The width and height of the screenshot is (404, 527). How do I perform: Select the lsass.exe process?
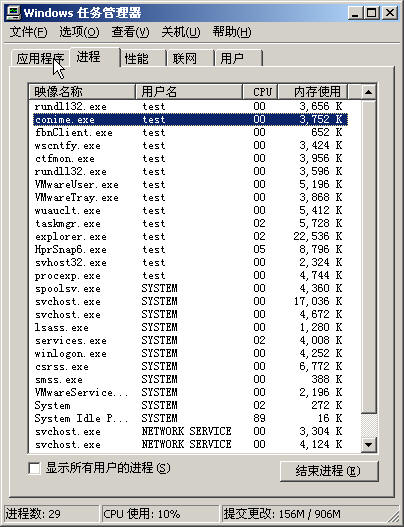pos(62,328)
